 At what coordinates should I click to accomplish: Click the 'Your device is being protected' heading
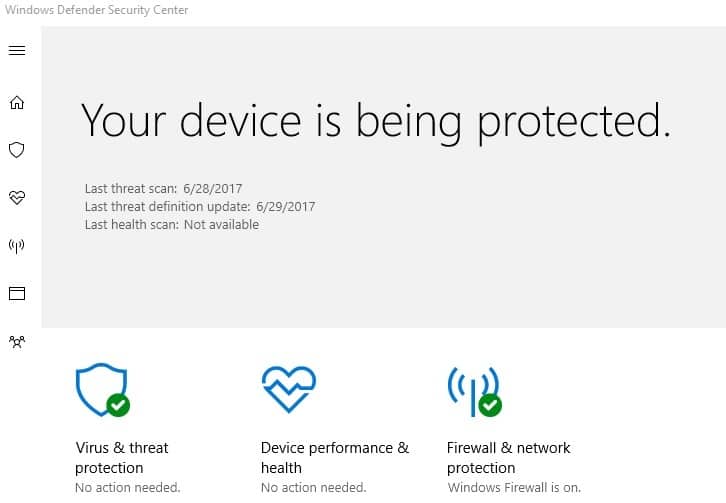pyautogui.click(x=376, y=121)
